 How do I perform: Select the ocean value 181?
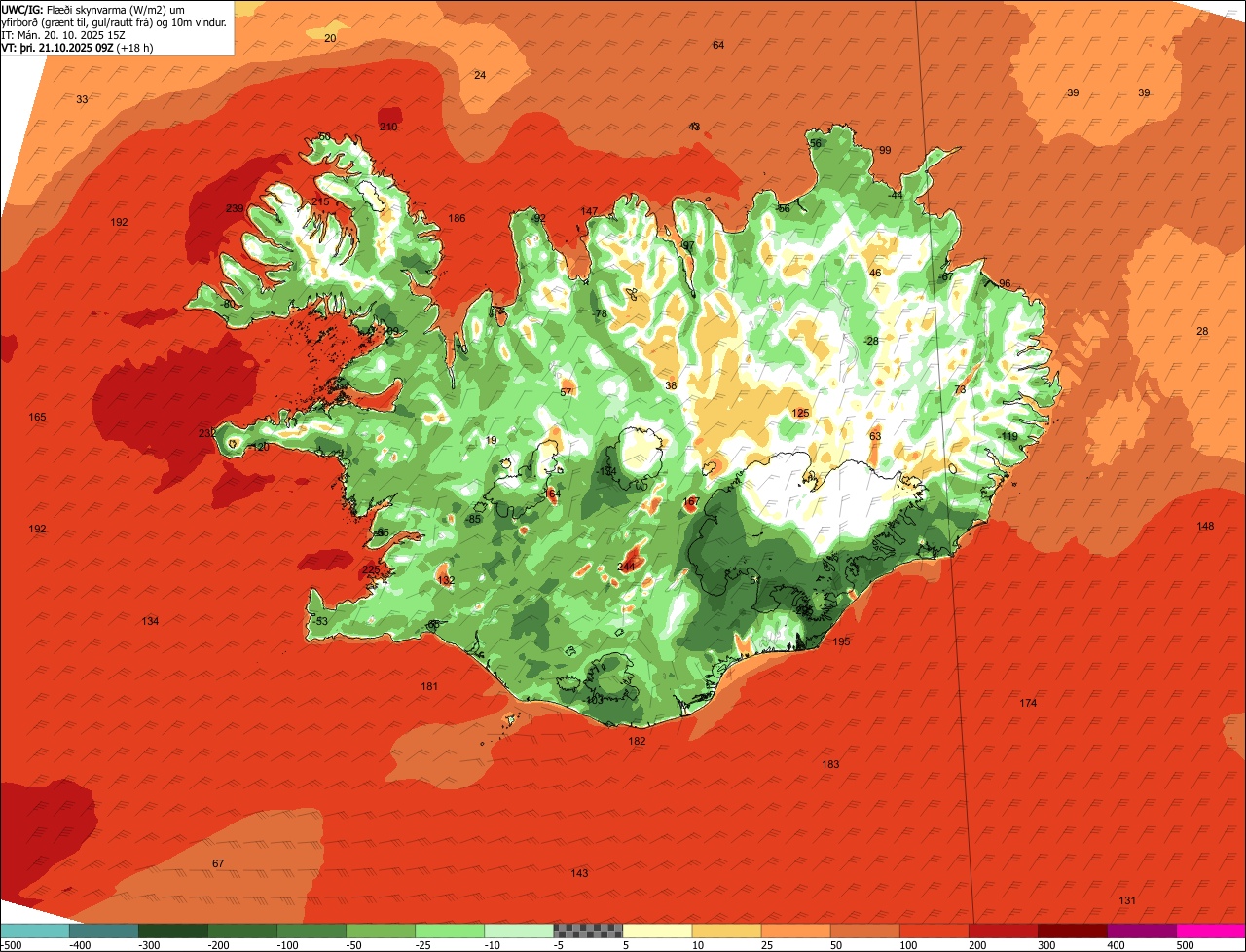429,686
